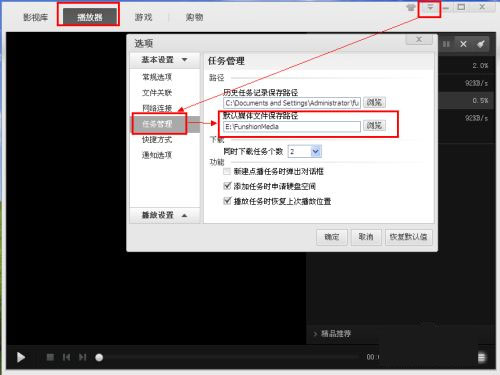The image size is (500, 375).
Task: Select 网络连接 in settings list
Action: (157, 108)
